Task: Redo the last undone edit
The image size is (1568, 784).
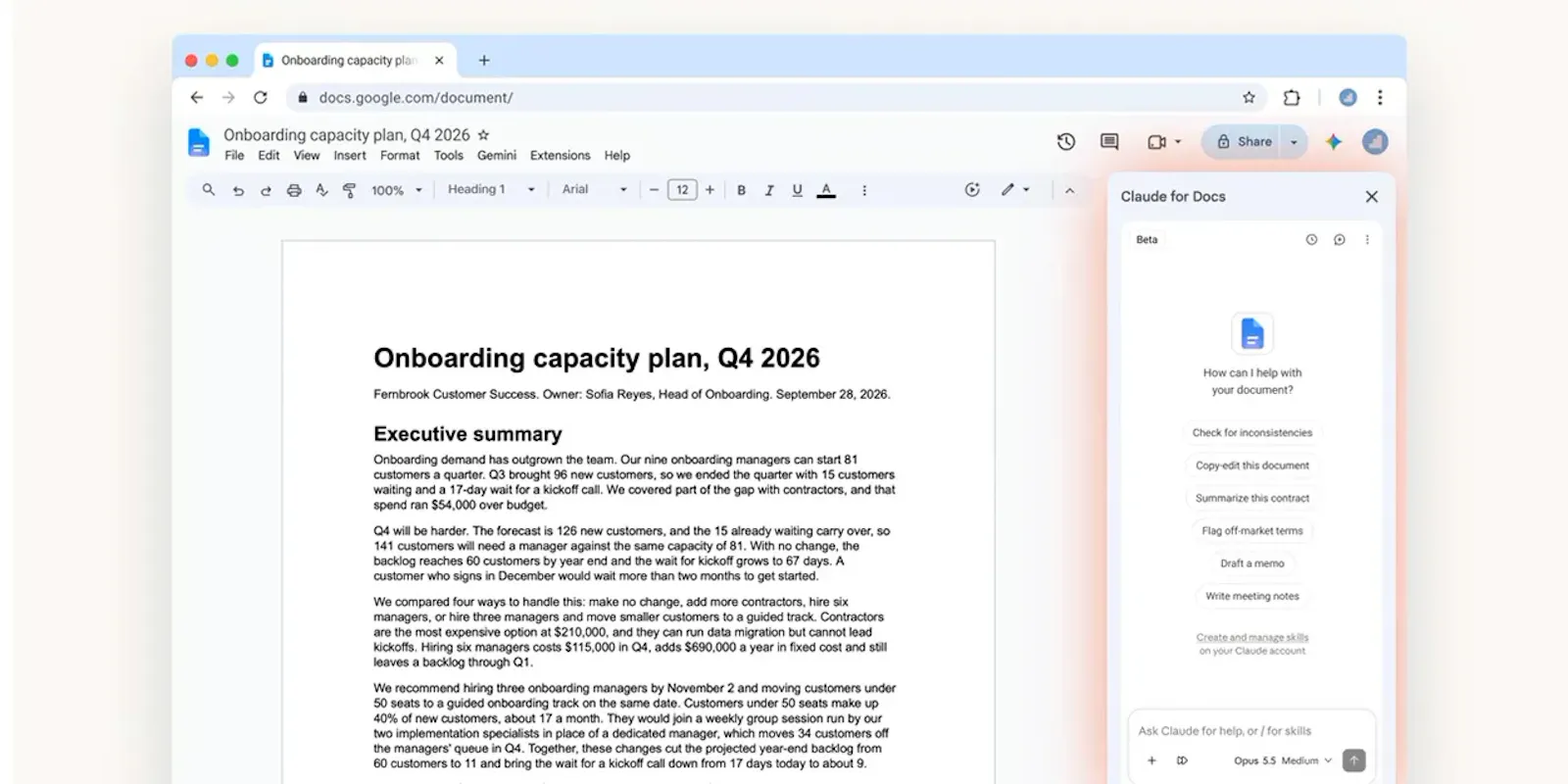Action: click(x=266, y=190)
